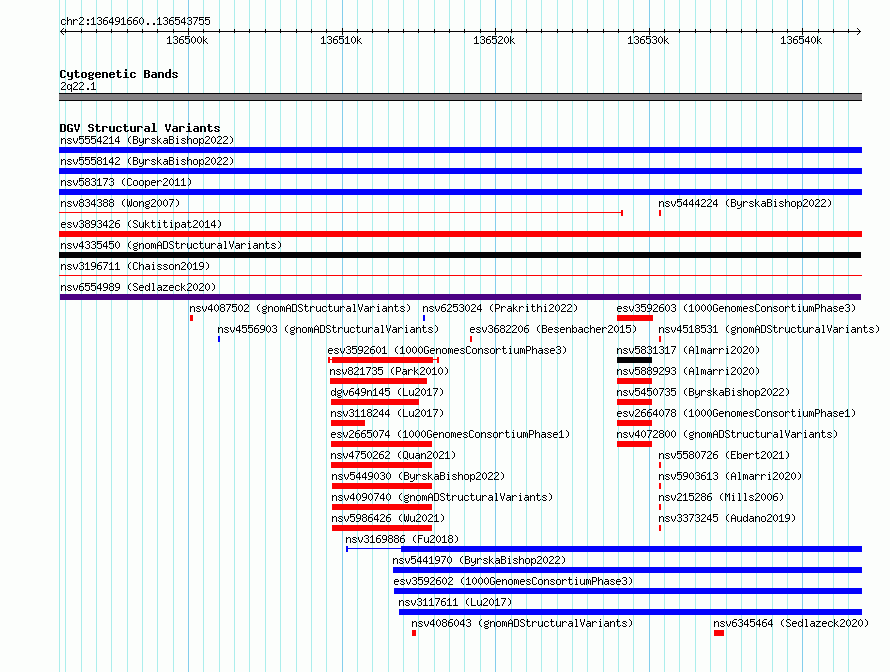Open the nsv6345464 (Sedlazeck2020) label
Viewport: 890px width, 672px height.
coord(791,623)
